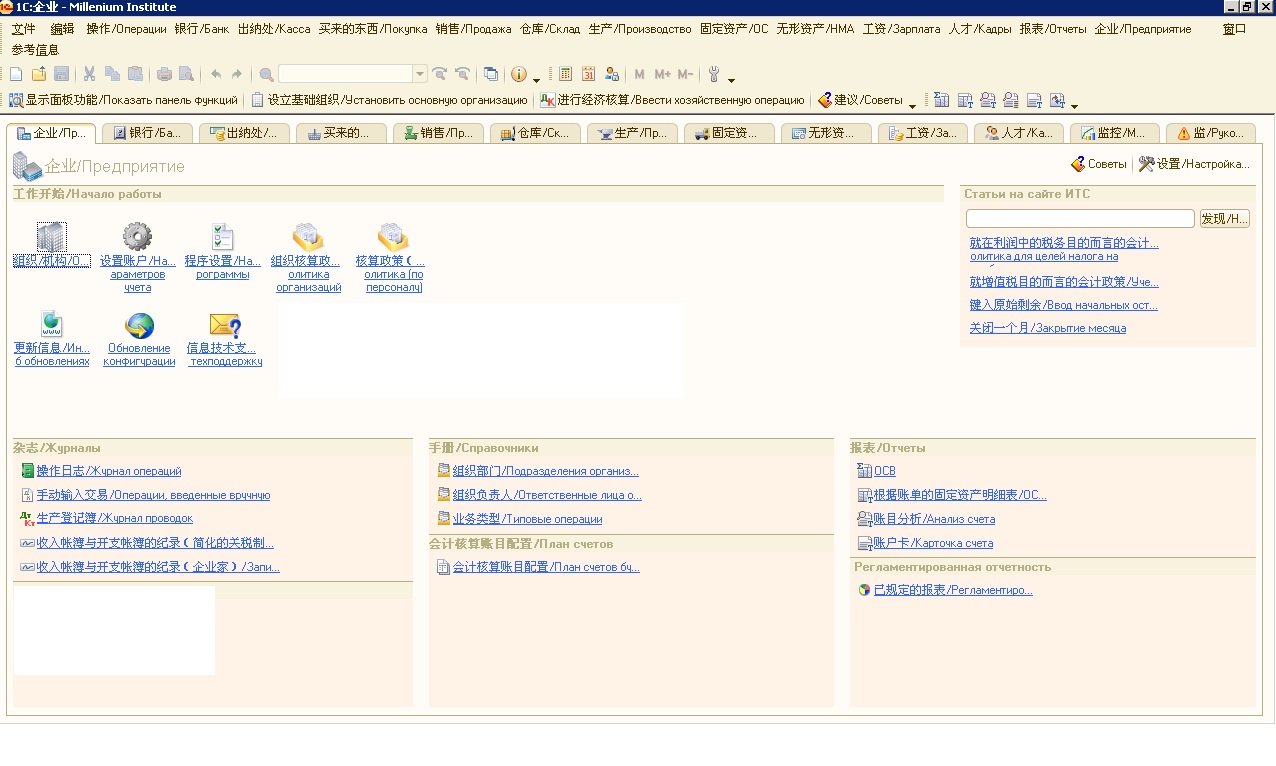Open the 设置/Настройка... panel settings link
Screen dimensions: 1276x766
[1194, 164]
